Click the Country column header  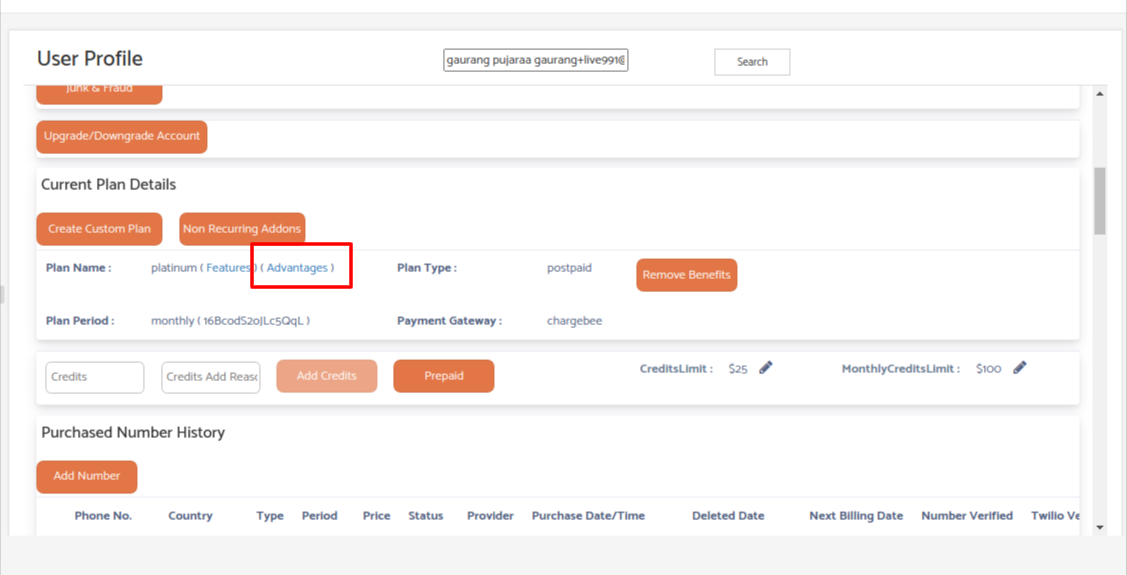[x=190, y=516]
